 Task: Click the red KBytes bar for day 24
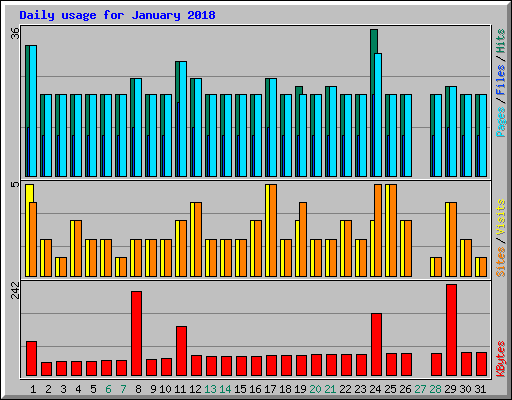(376, 344)
